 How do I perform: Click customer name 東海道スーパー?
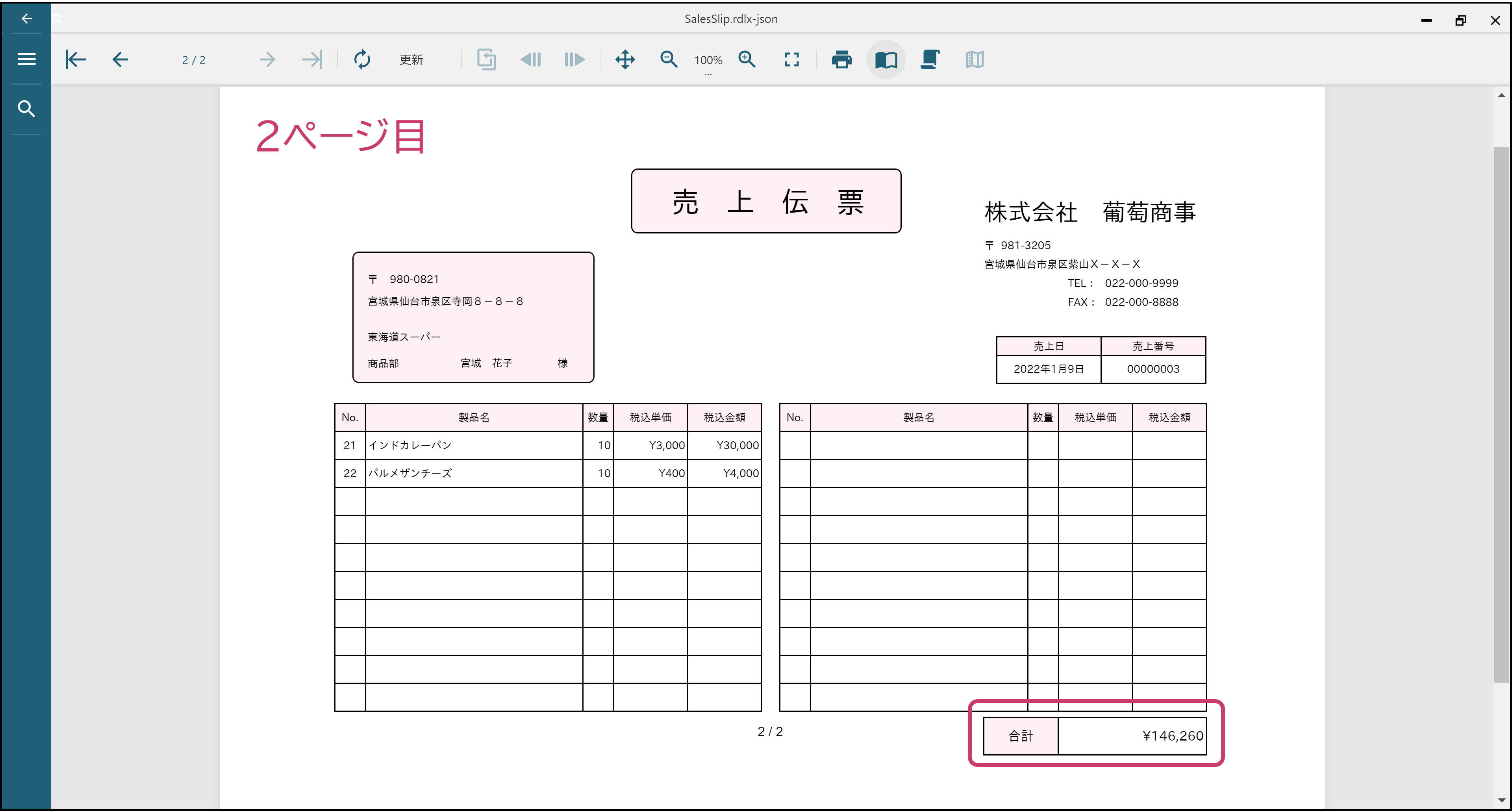(404, 337)
